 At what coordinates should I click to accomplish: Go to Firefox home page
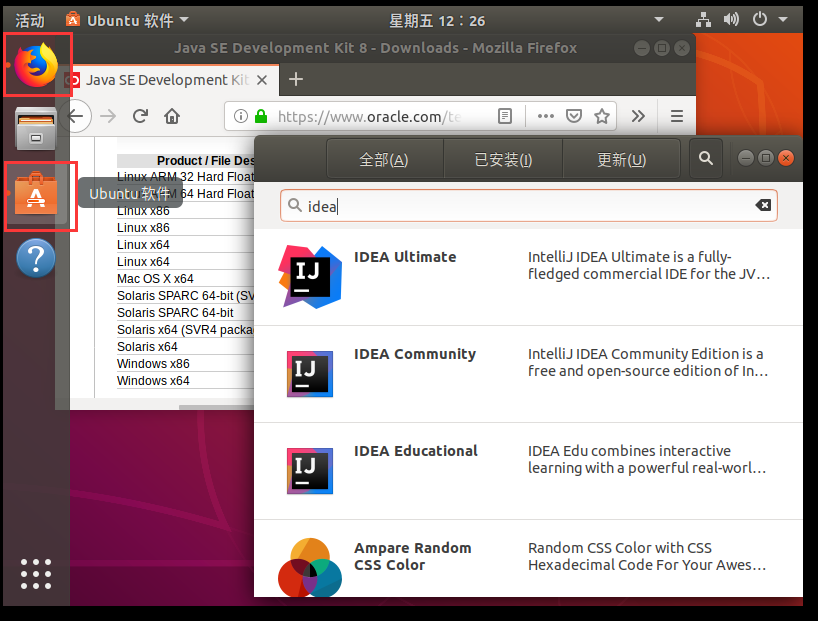172,116
